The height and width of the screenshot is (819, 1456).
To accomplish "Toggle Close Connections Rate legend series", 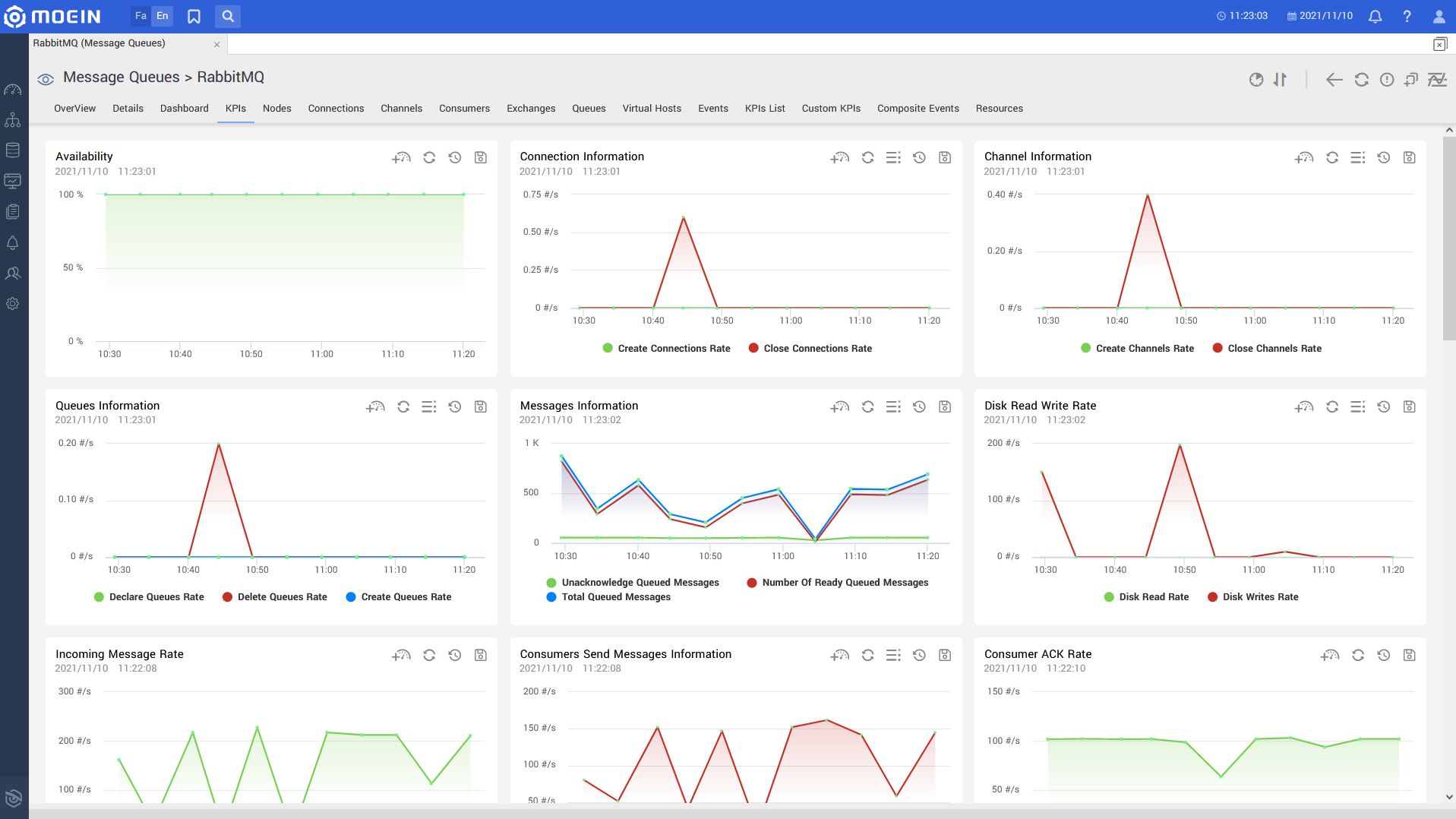I will [810, 348].
